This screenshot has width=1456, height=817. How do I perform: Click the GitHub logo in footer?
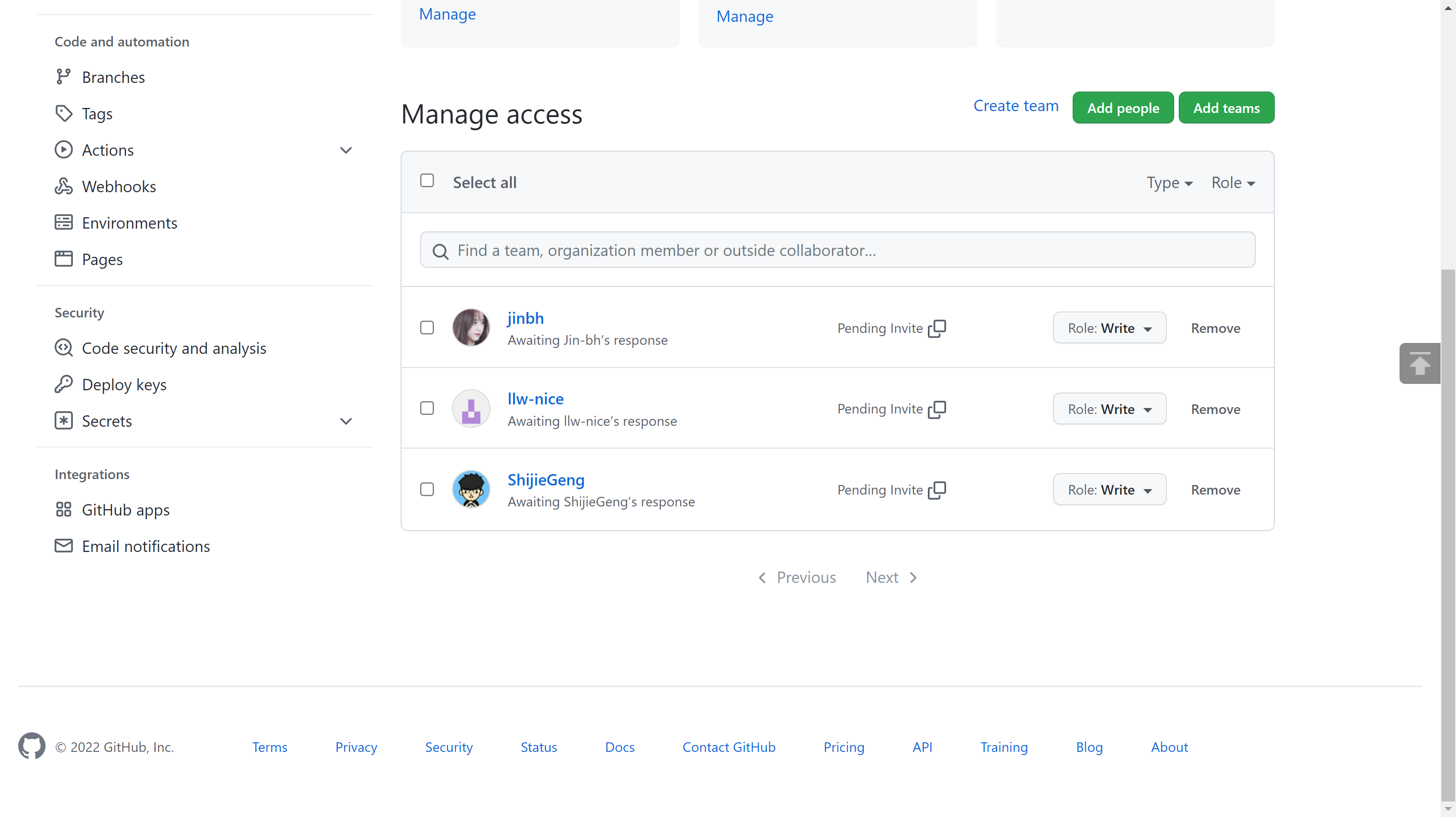[x=32, y=746]
